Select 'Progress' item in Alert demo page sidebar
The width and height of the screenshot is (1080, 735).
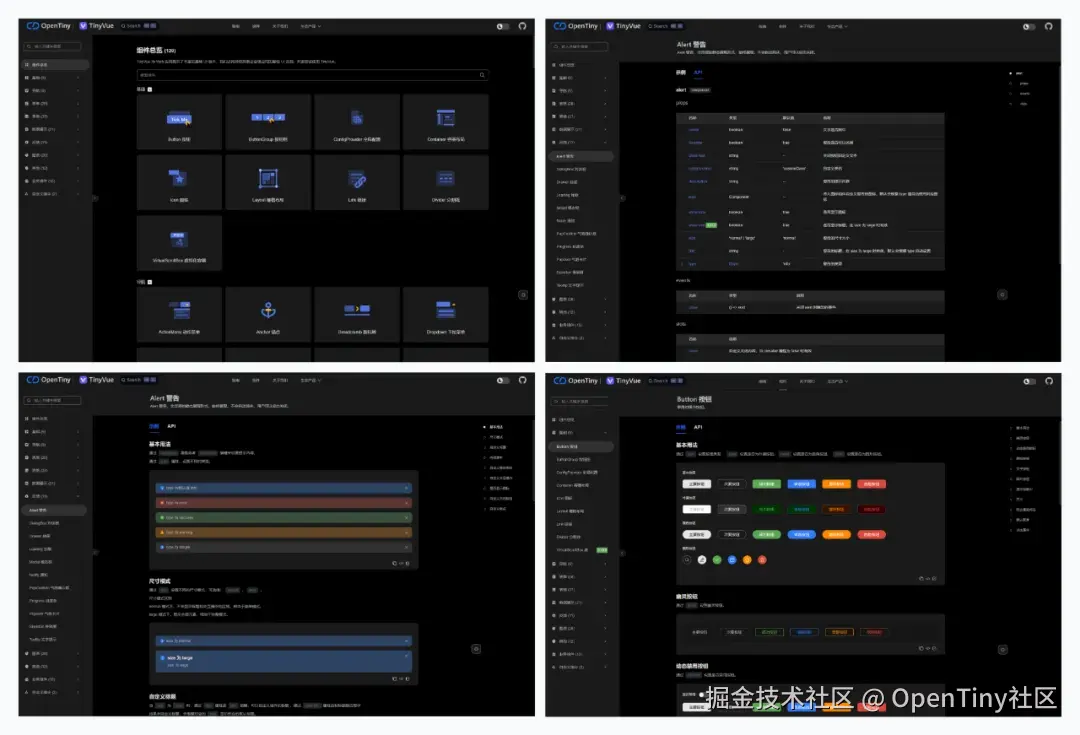coord(43,601)
